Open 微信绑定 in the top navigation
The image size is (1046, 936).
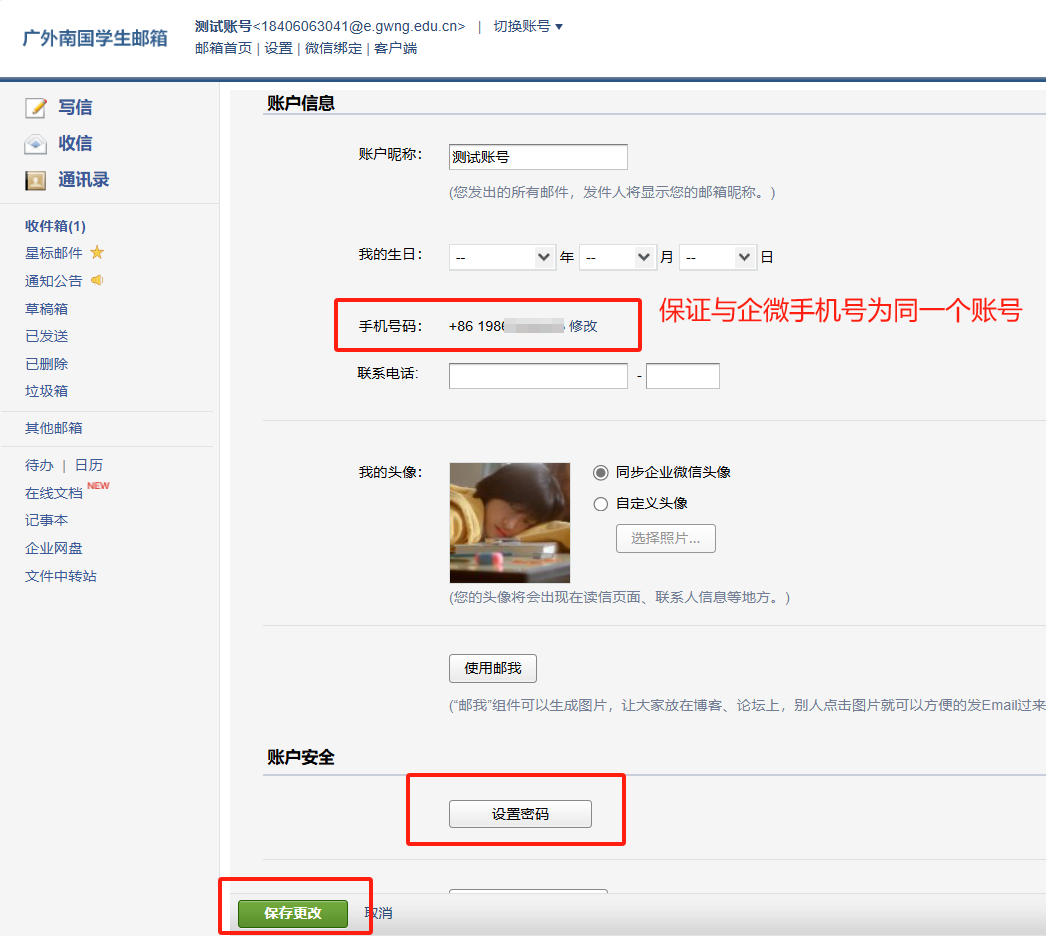pyautogui.click(x=333, y=48)
